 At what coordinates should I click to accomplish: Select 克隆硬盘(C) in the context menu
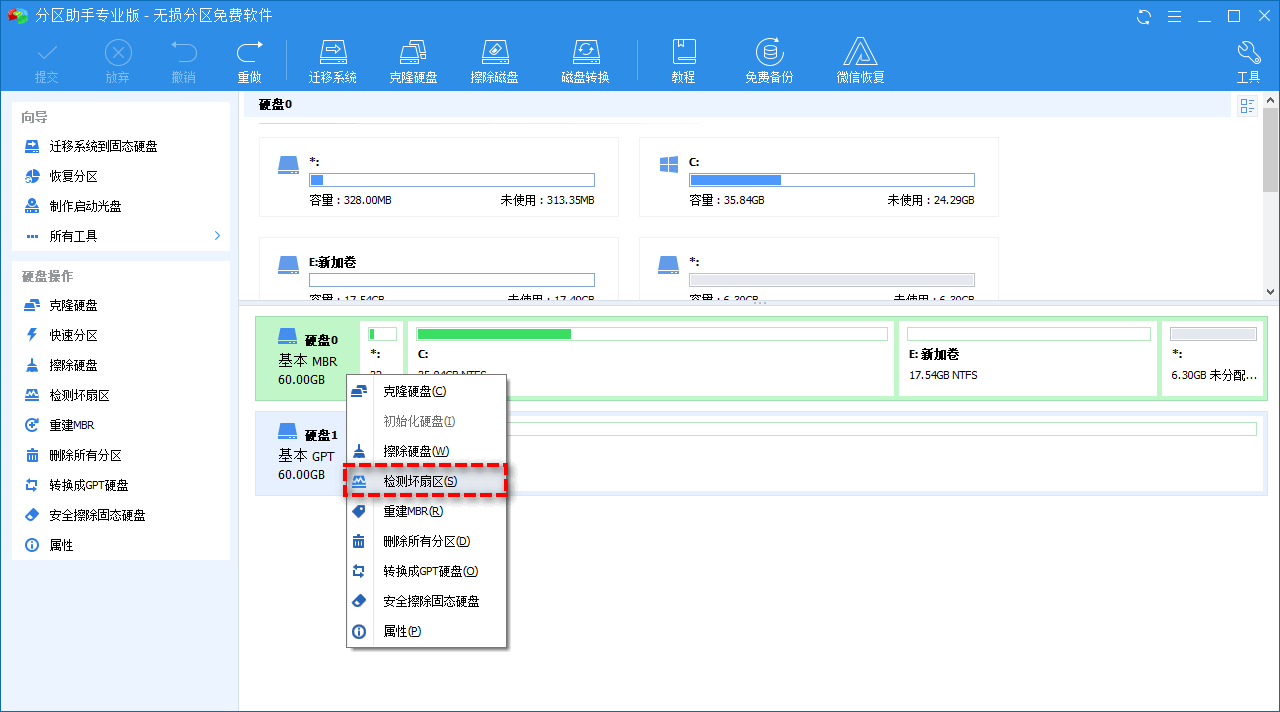pyautogui.click(x=426, y=391)
